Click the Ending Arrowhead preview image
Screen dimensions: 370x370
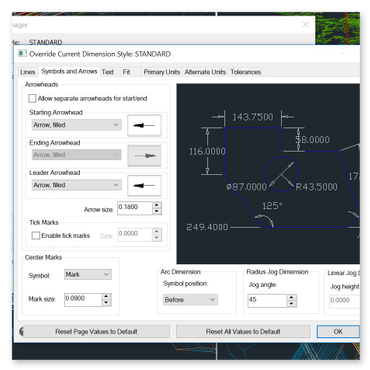tap(144, 155)
